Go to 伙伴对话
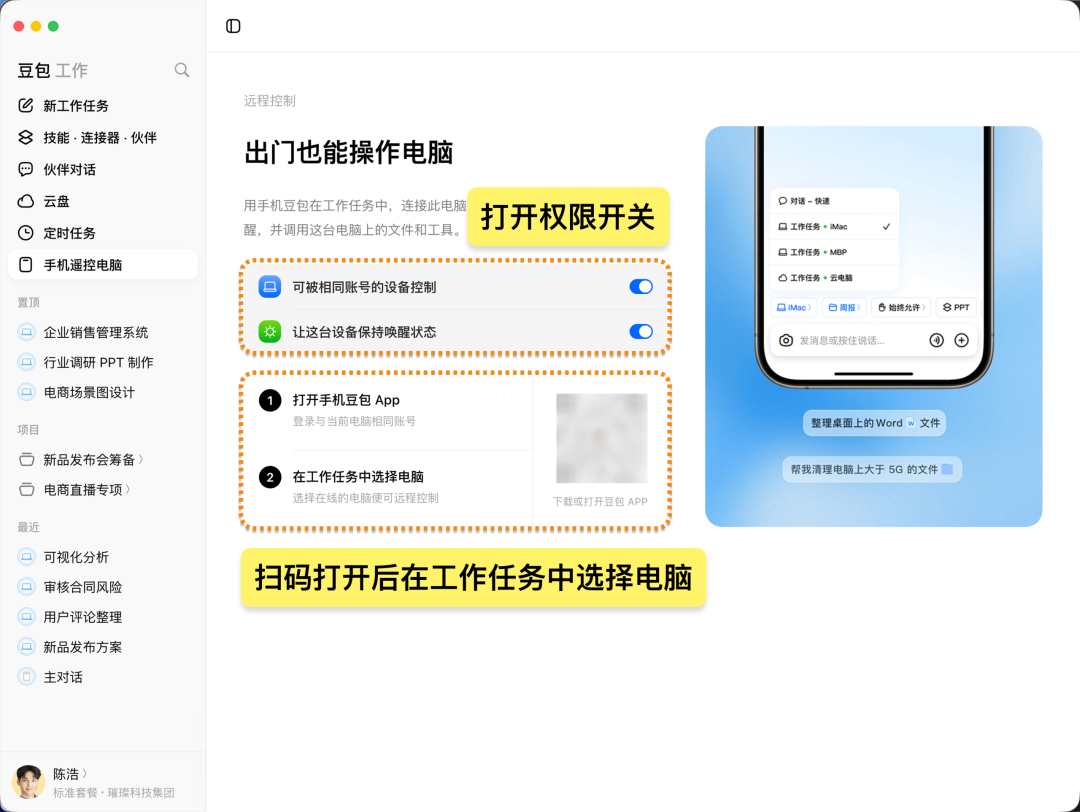The height and width of the screenshot is (812, 1080). click(x=103, y=169)
